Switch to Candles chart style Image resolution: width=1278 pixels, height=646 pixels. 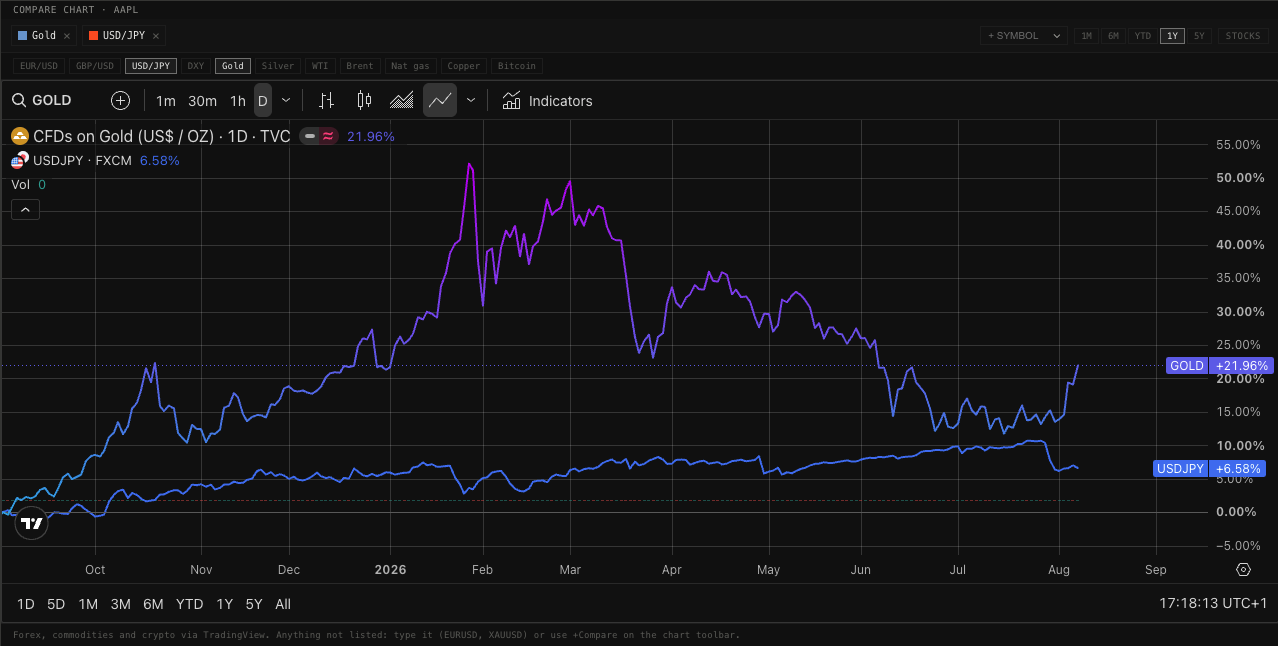point(364,101)
